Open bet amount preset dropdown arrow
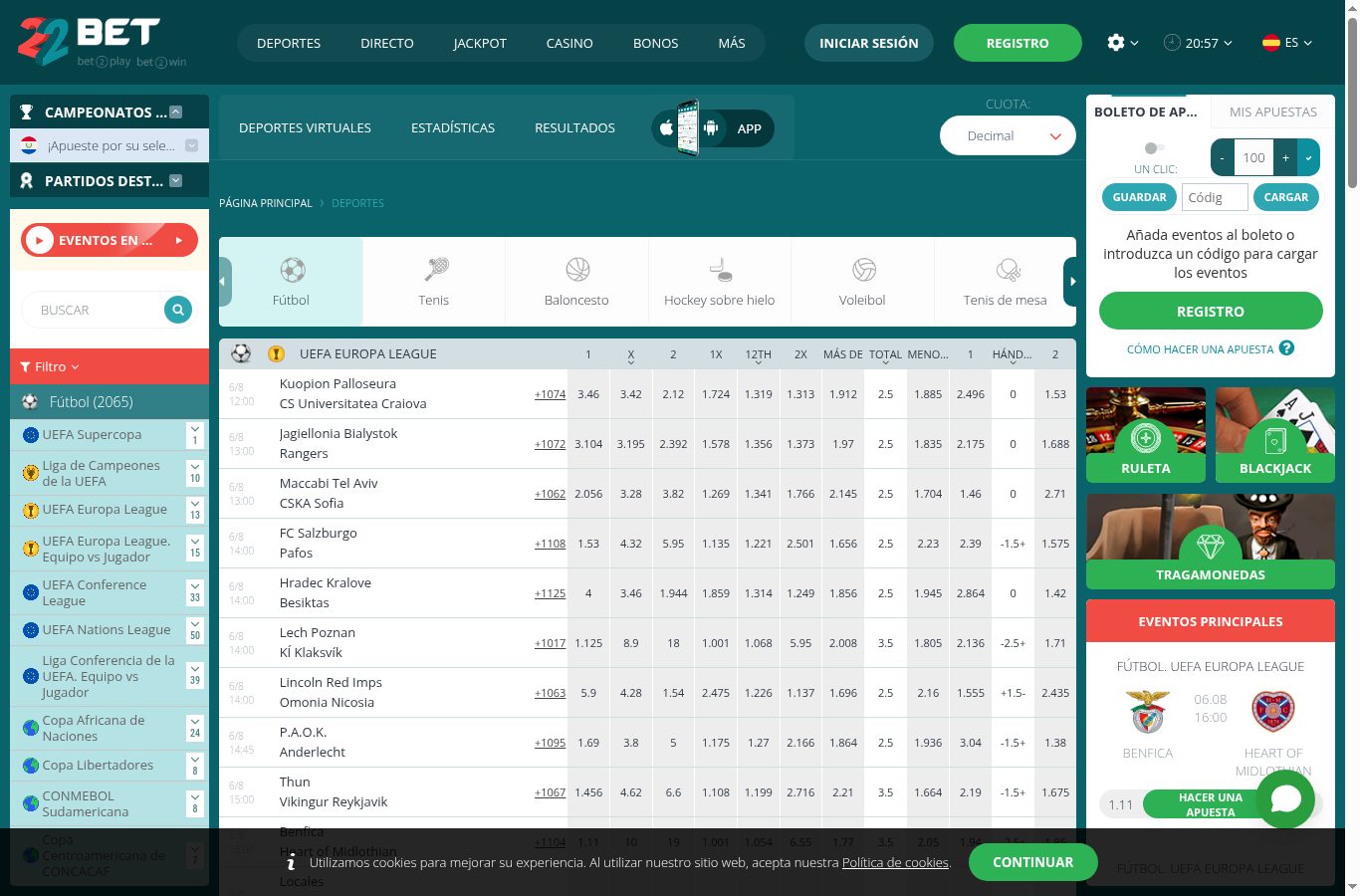 pos(1308,157)
